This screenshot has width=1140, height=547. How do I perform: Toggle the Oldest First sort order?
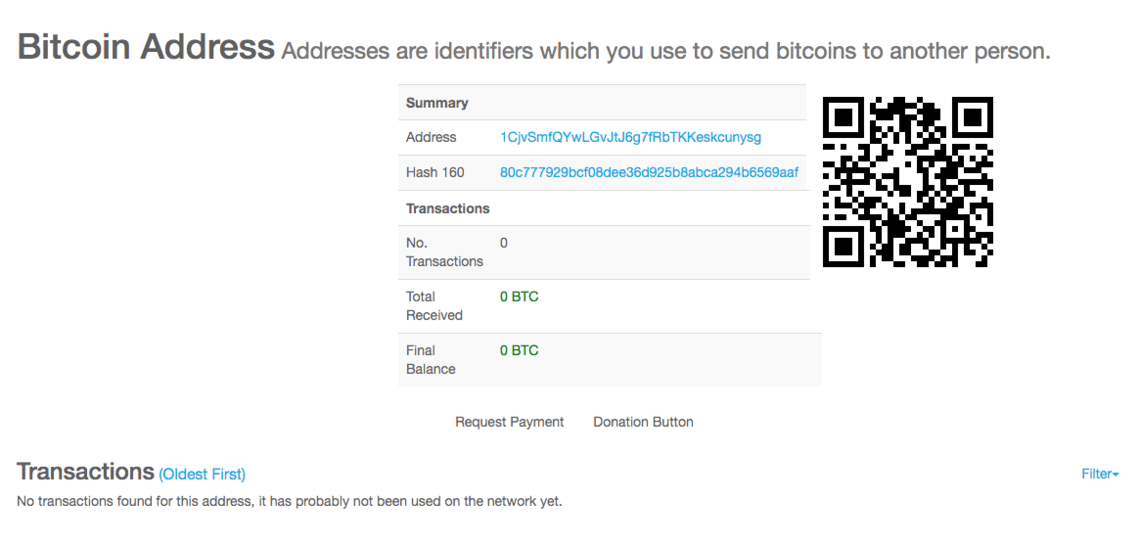(202, 474)
